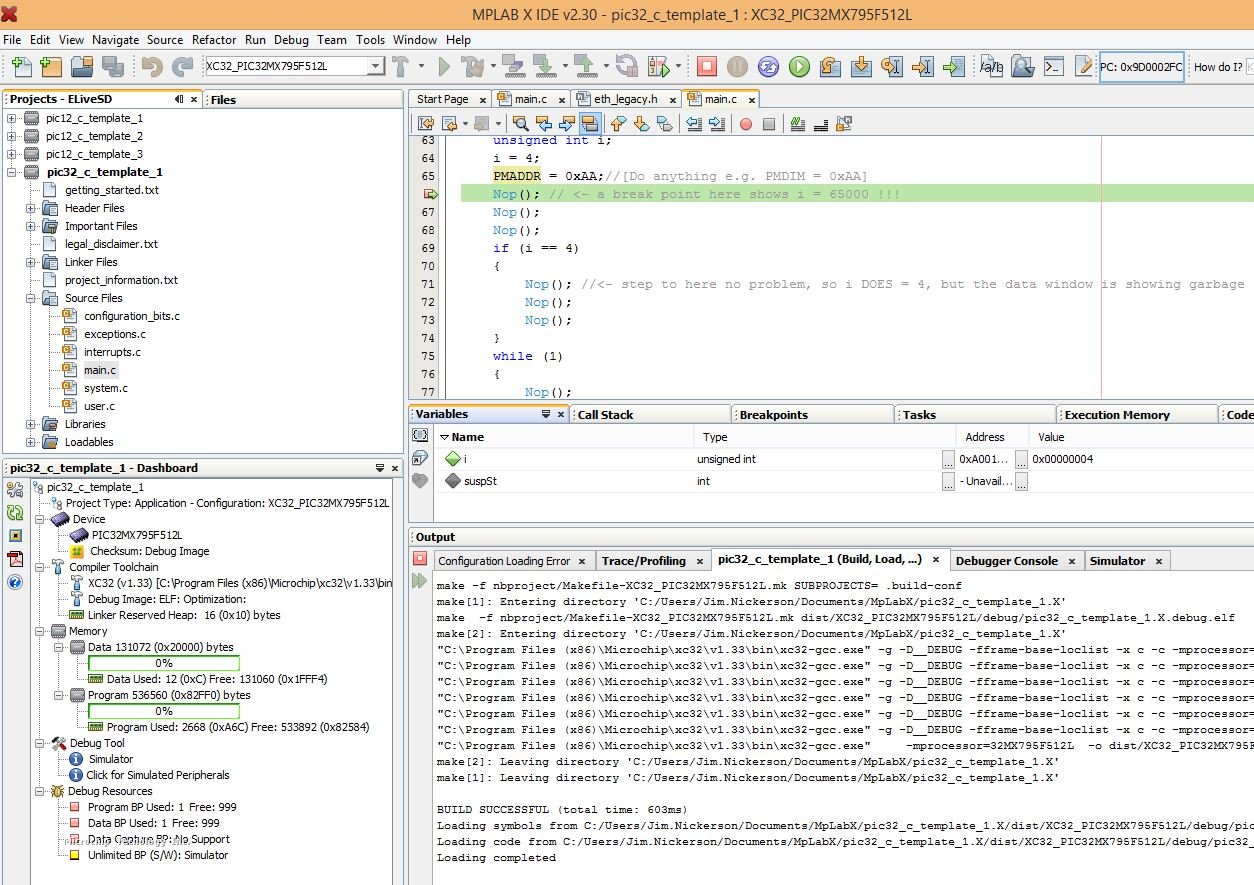Click the New Project toolbar icon
1254x885 pixels.
(x=51, y=67)
